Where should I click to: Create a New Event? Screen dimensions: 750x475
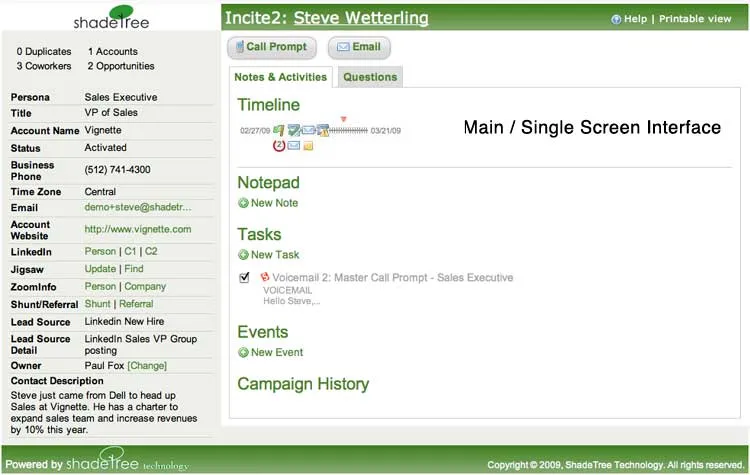(x=277, y=353)
